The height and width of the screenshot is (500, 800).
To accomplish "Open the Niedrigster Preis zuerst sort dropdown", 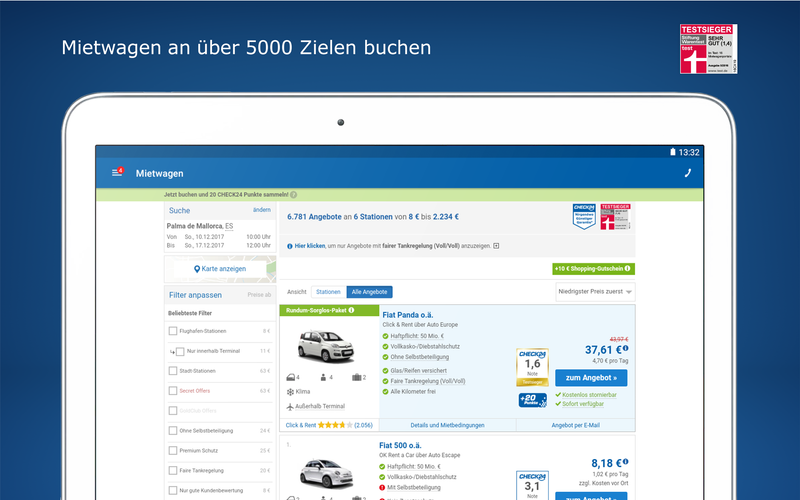I will tap(595, 292).
